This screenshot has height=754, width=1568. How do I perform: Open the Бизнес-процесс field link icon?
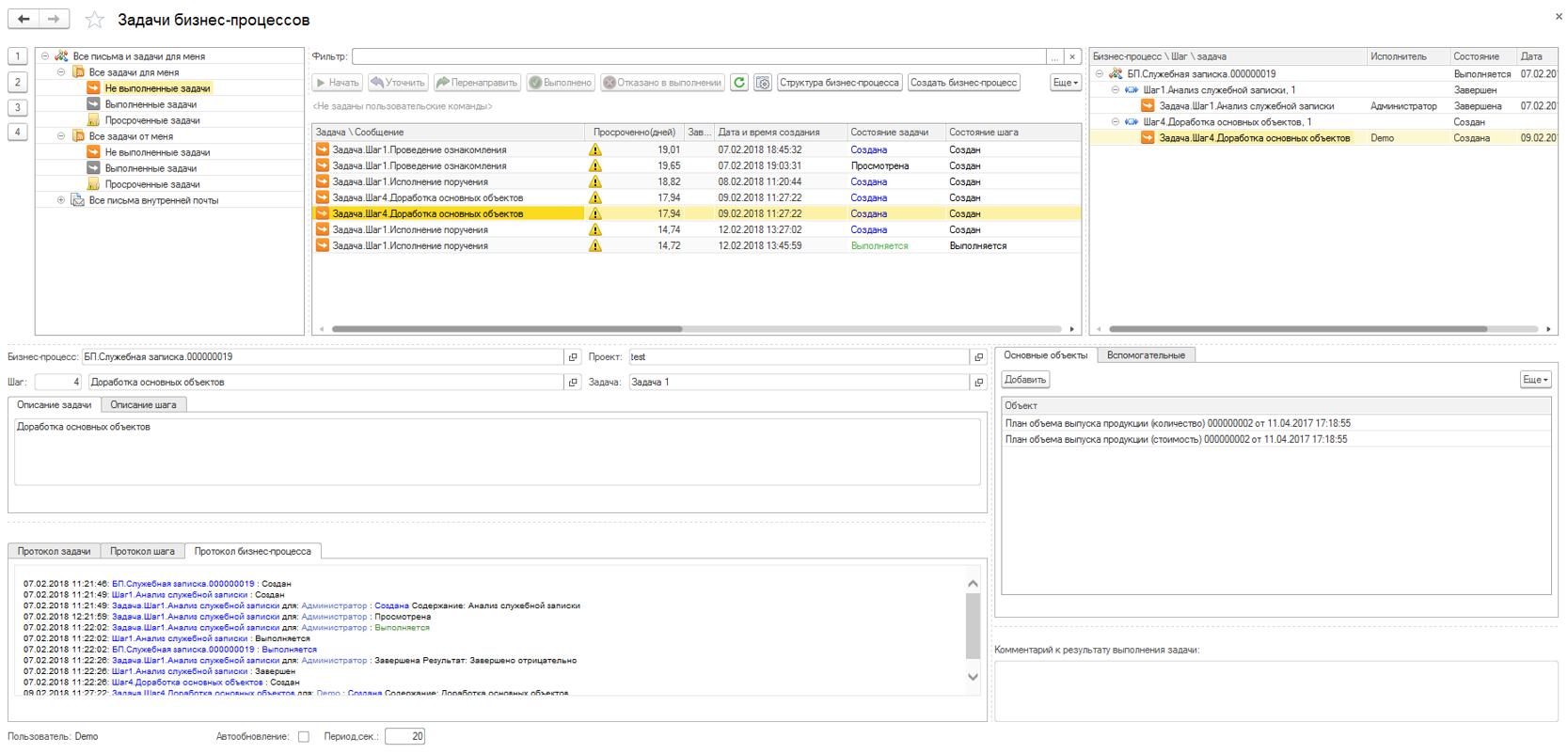(x=573, y=357)
